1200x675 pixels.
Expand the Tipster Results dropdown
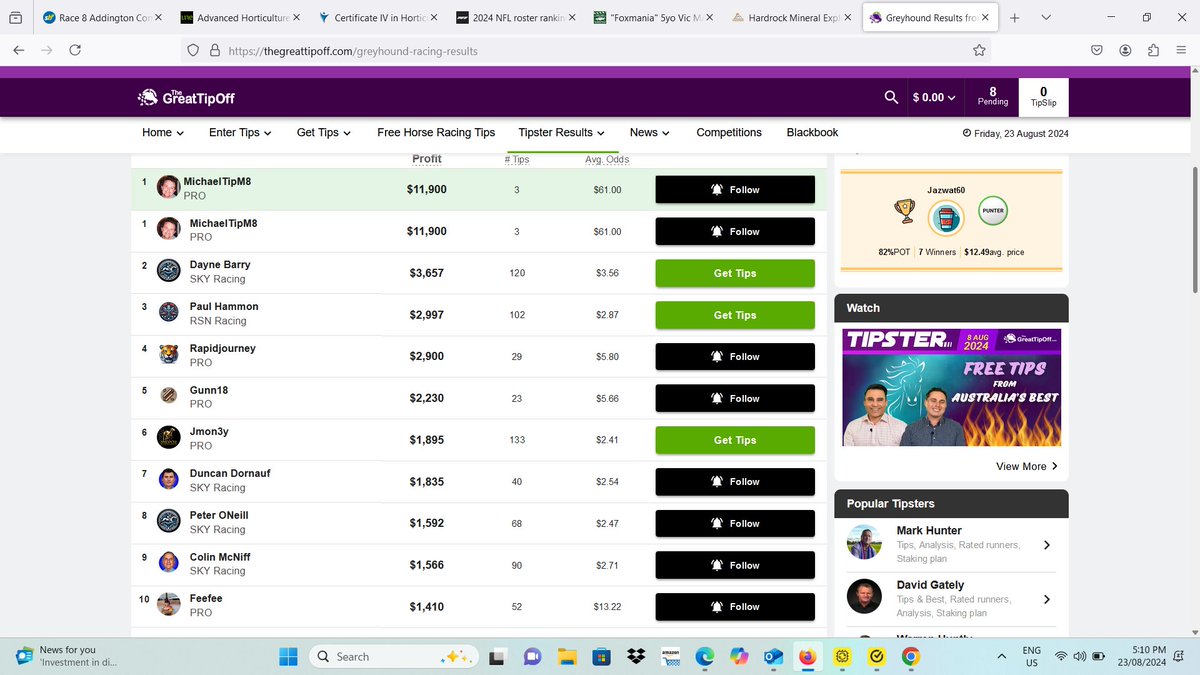[562, 132]
